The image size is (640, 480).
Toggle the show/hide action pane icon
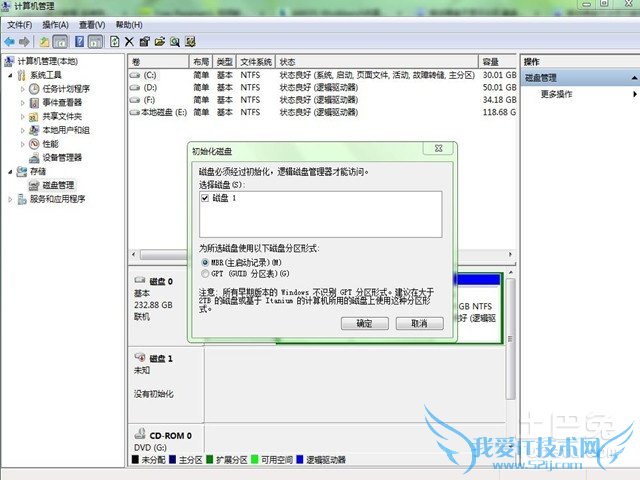(95, 41)
